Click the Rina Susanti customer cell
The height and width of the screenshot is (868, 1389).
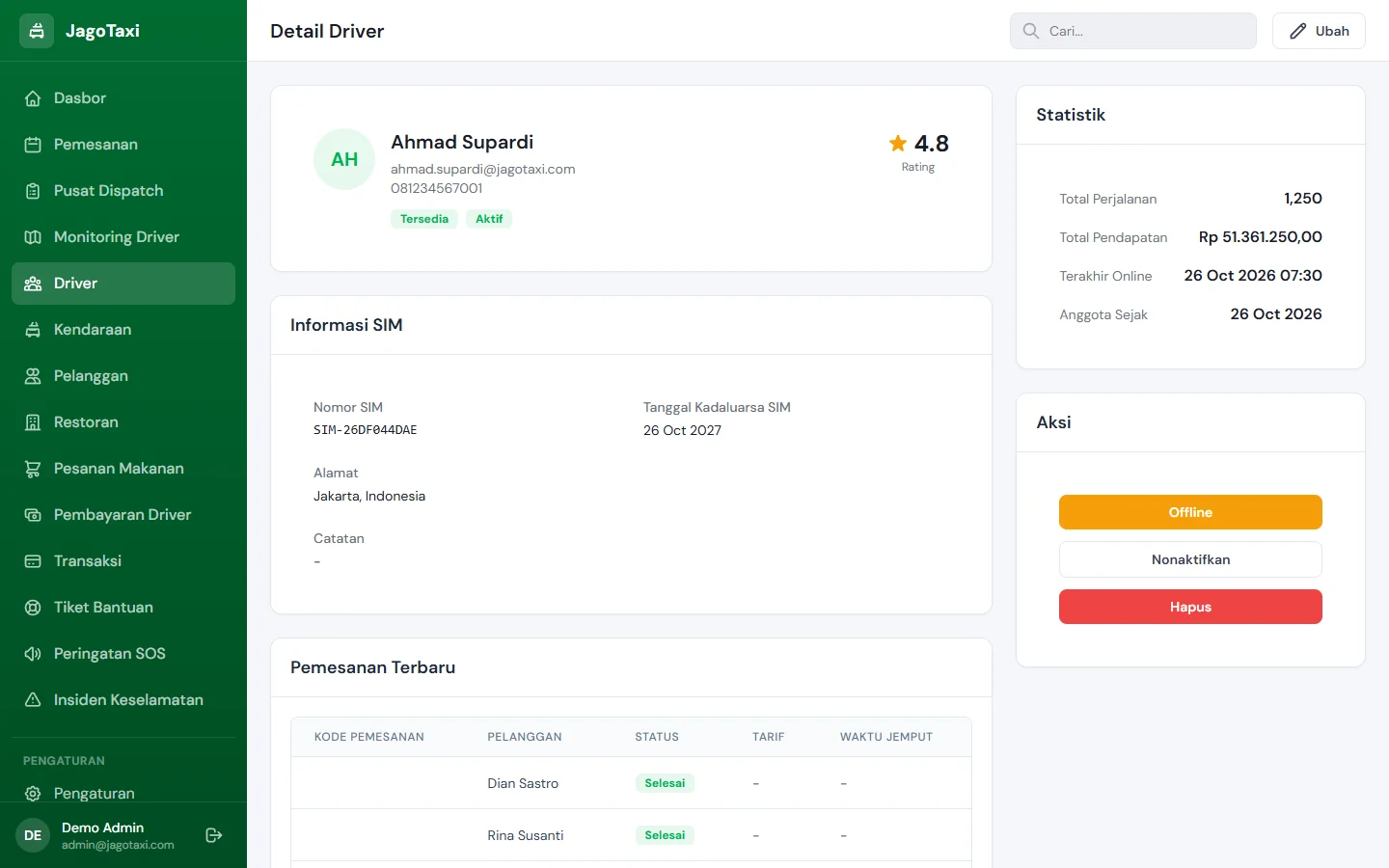tap(526, 835)
